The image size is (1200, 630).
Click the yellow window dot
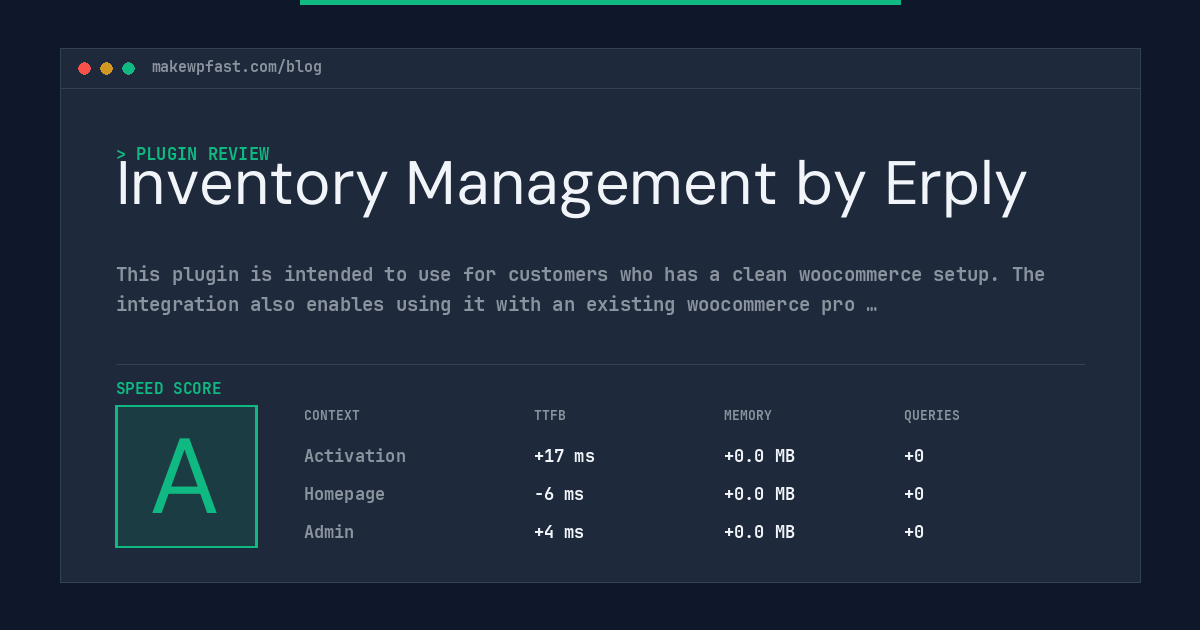[106, 68]
